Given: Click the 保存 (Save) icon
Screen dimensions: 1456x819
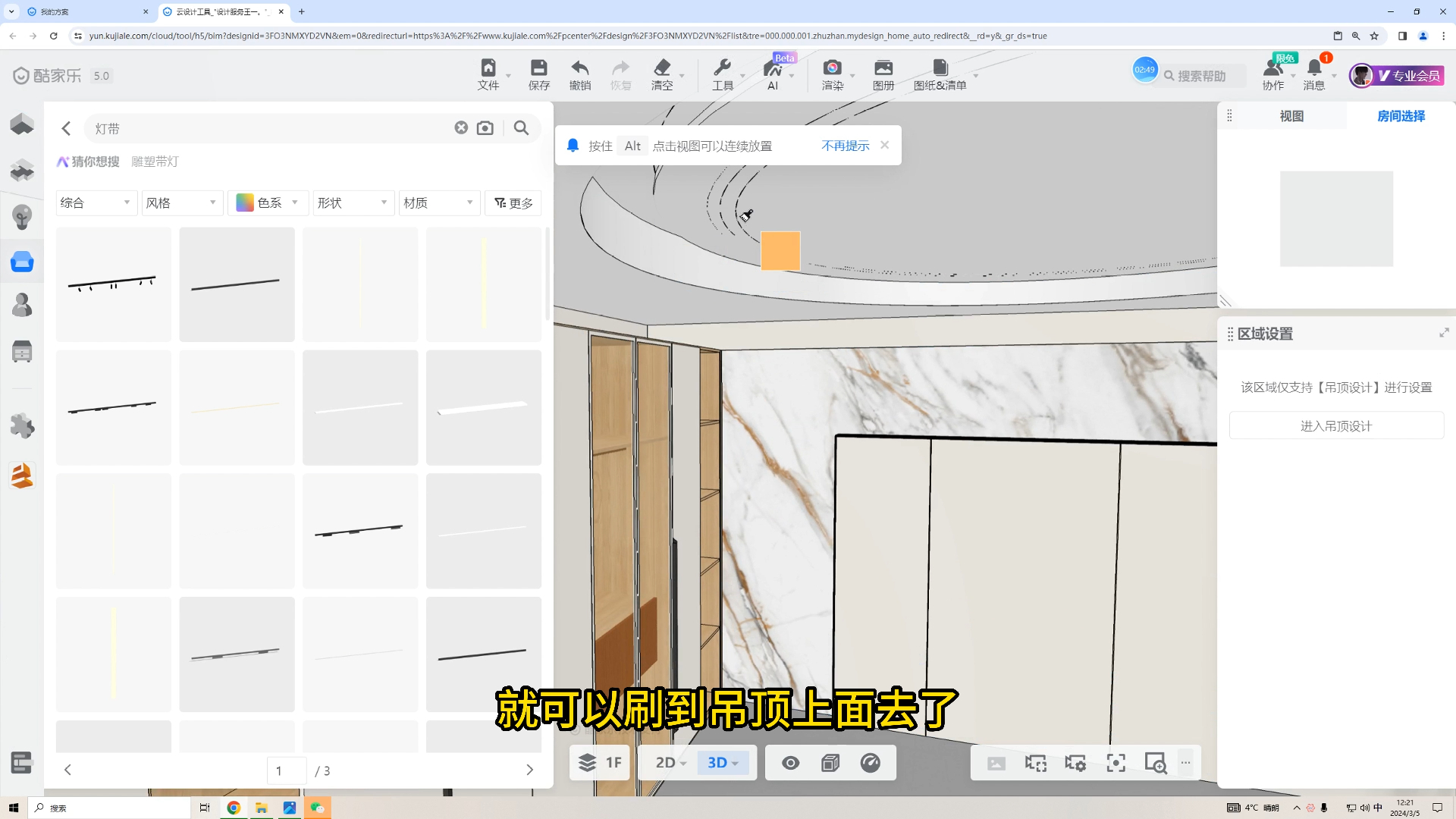Looking at the screenshot, I should [x=539, y=75].
